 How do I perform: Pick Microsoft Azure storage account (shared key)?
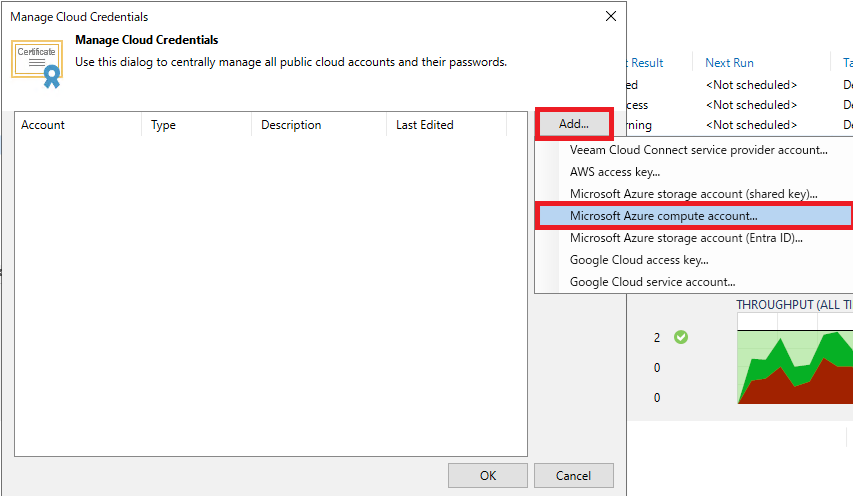[694, 194]
